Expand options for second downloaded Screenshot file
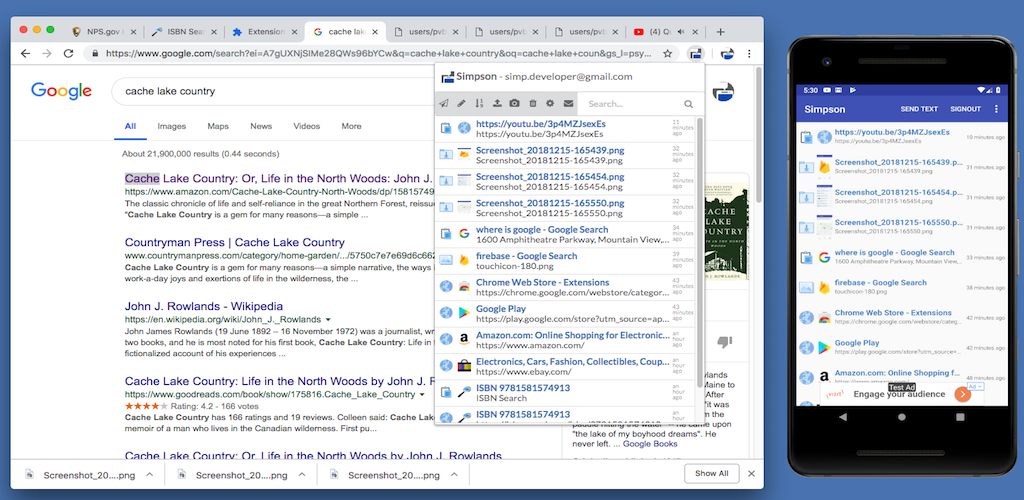This screenshot has width=1024, height=500. 301,475
